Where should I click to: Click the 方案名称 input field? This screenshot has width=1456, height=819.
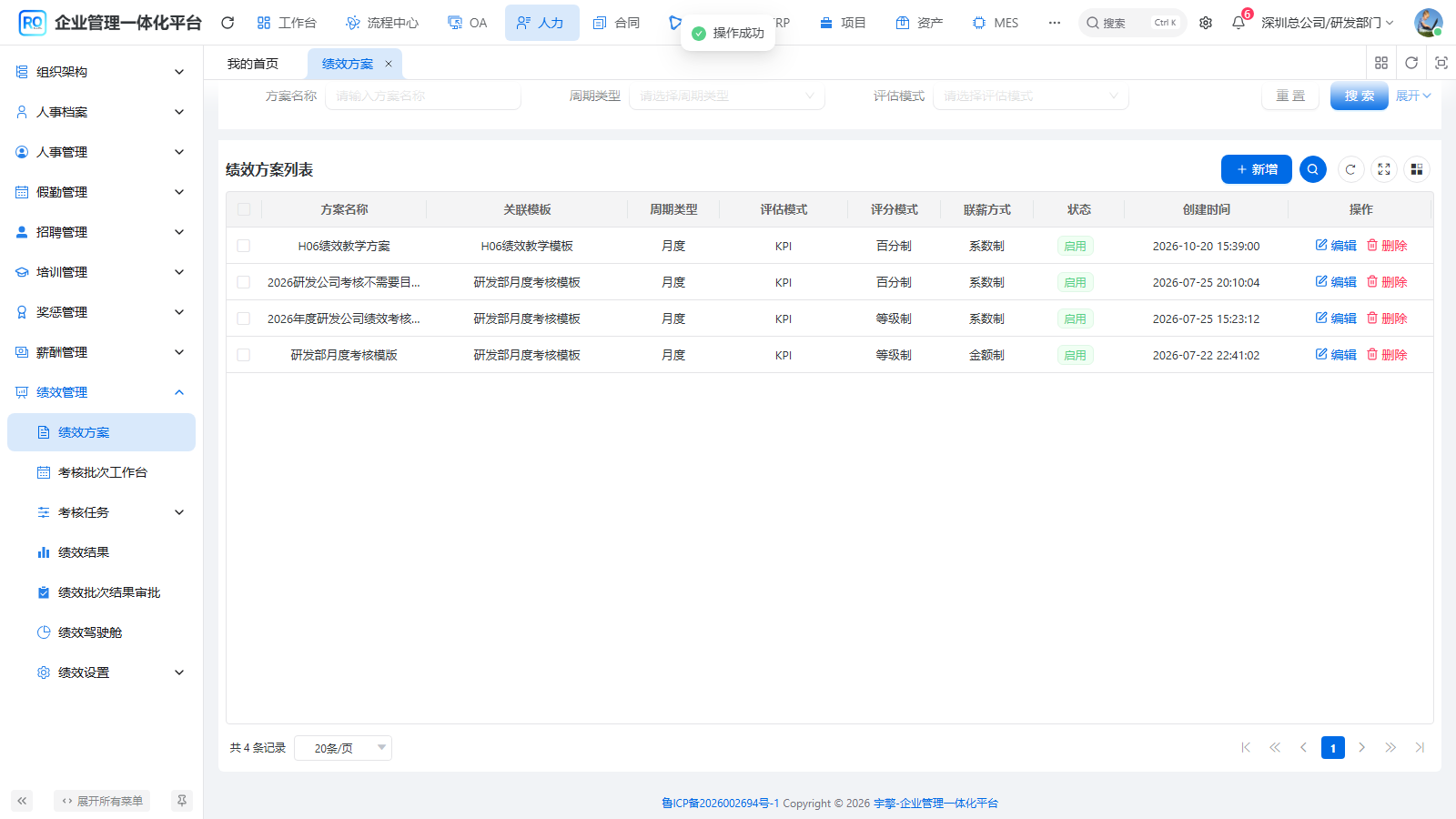[423, 96]
